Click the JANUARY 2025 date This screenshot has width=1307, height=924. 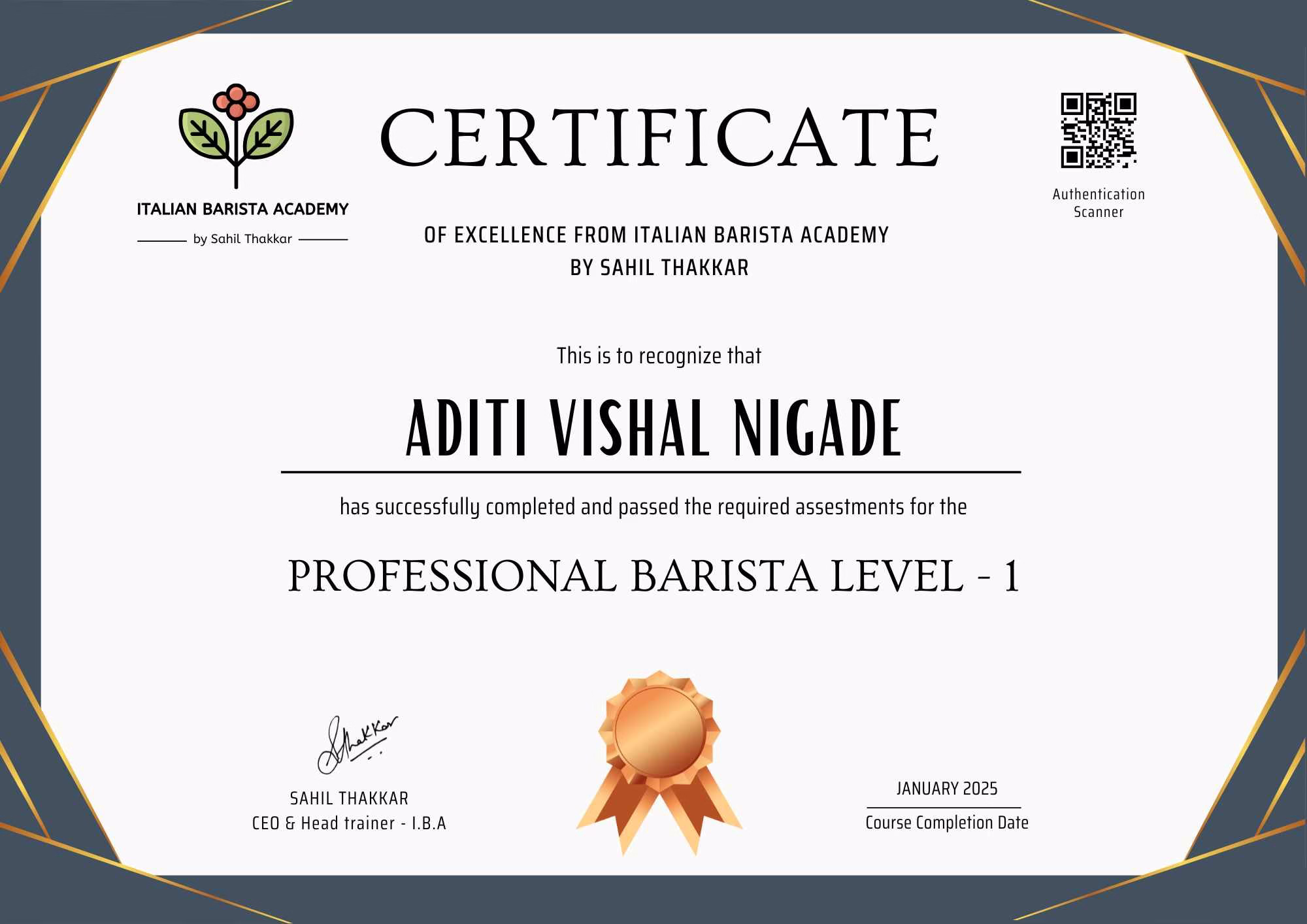[x=946, y=789]
